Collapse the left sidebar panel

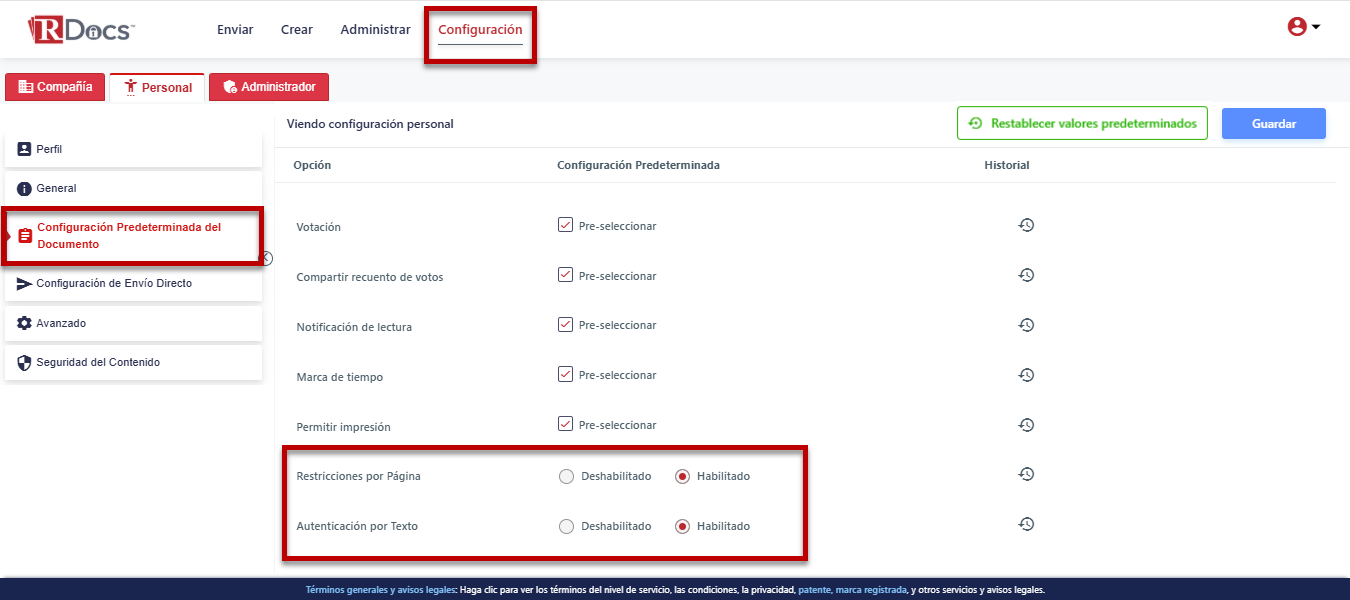pos(266,258)
